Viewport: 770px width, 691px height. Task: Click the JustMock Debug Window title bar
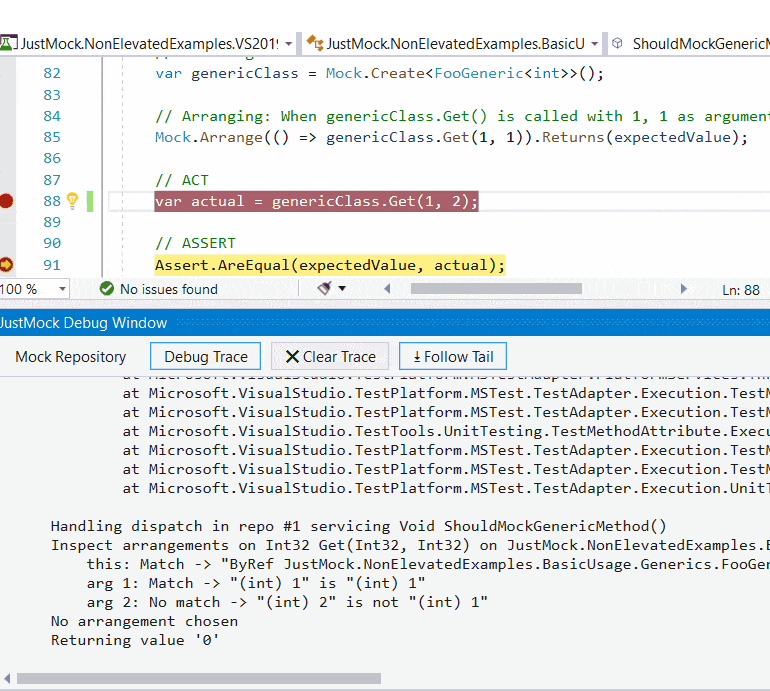tap(385, 323)
